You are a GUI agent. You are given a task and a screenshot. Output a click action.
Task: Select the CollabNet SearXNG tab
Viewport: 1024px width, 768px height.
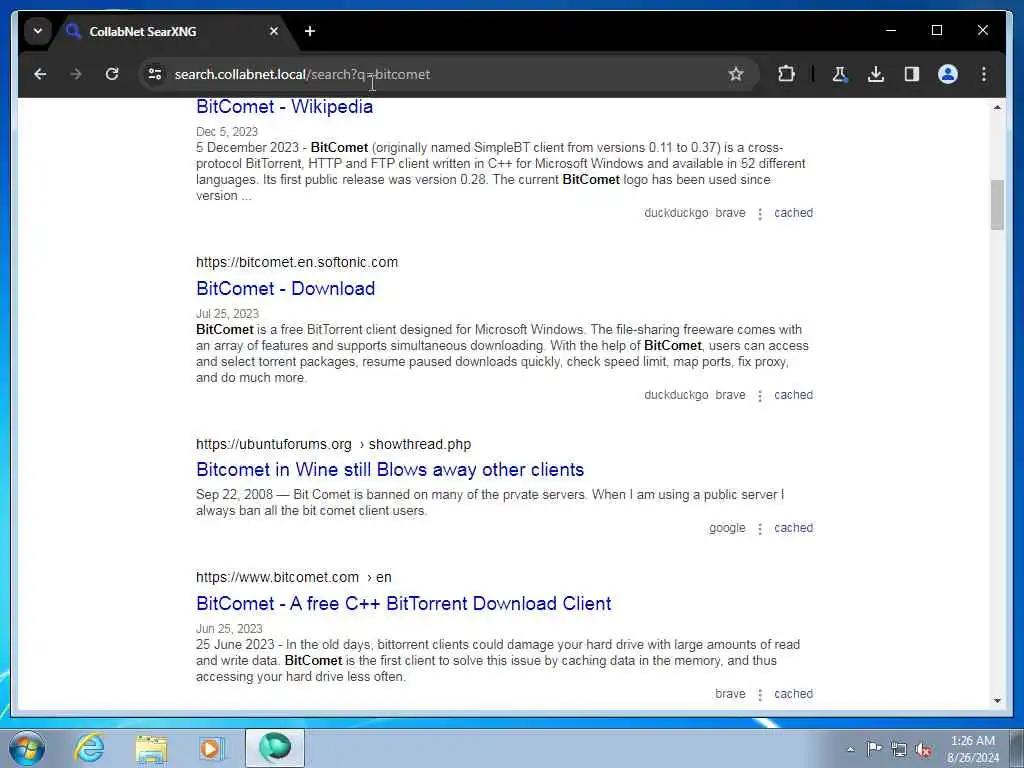tap(173, 31)
